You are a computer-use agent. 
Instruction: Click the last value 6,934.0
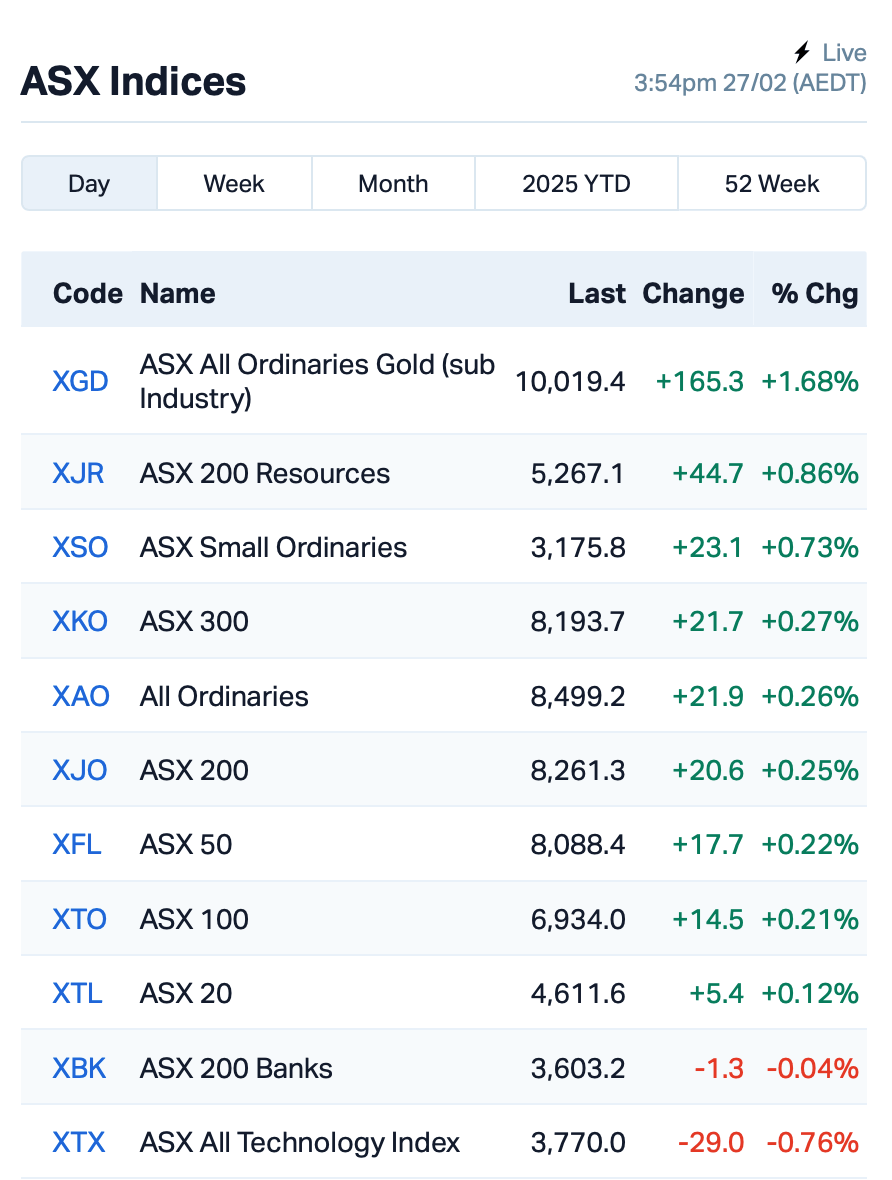pos(578,919)
